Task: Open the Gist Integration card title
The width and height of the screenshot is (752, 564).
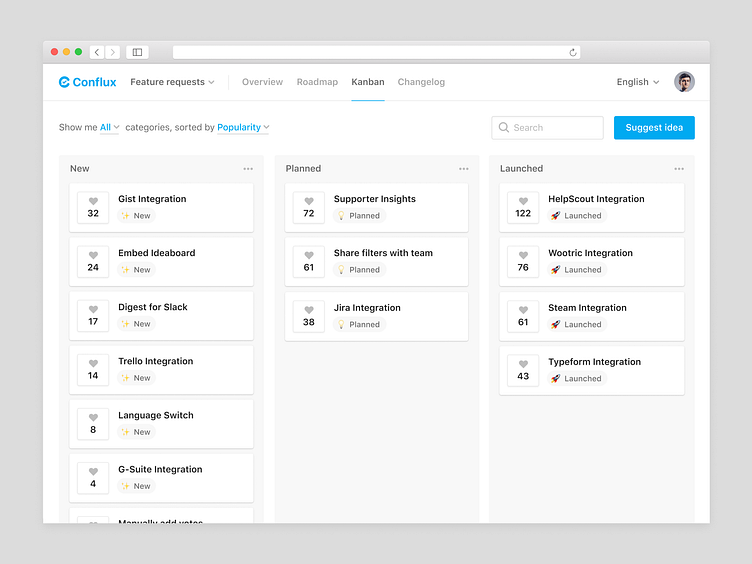Action: coord(152,199)
